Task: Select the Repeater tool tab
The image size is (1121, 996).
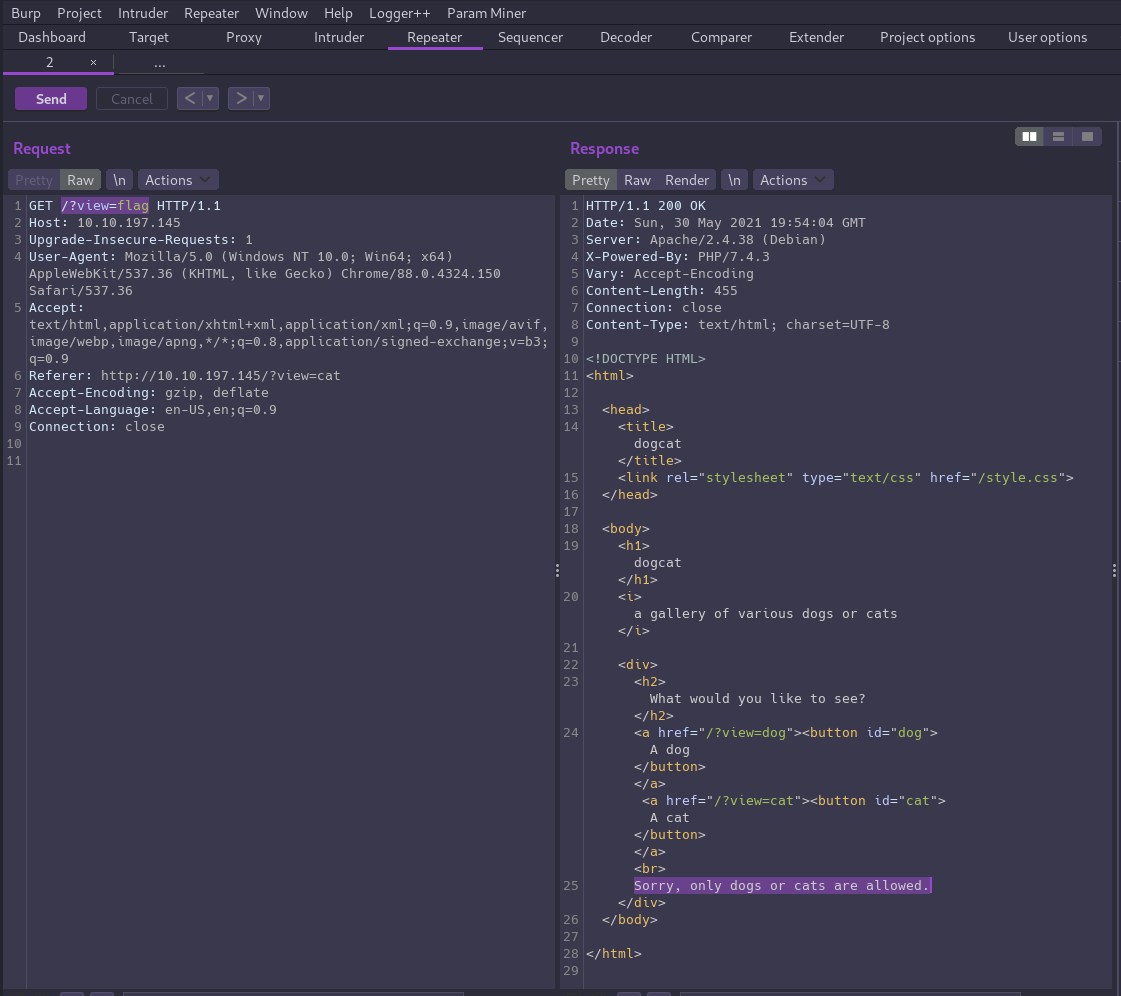Action: click(435, 37)
